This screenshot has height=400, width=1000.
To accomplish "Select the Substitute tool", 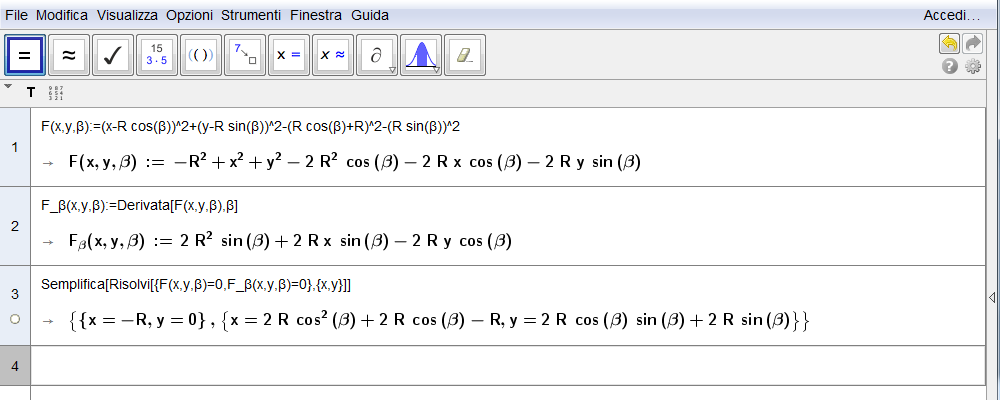I will 245,56.
